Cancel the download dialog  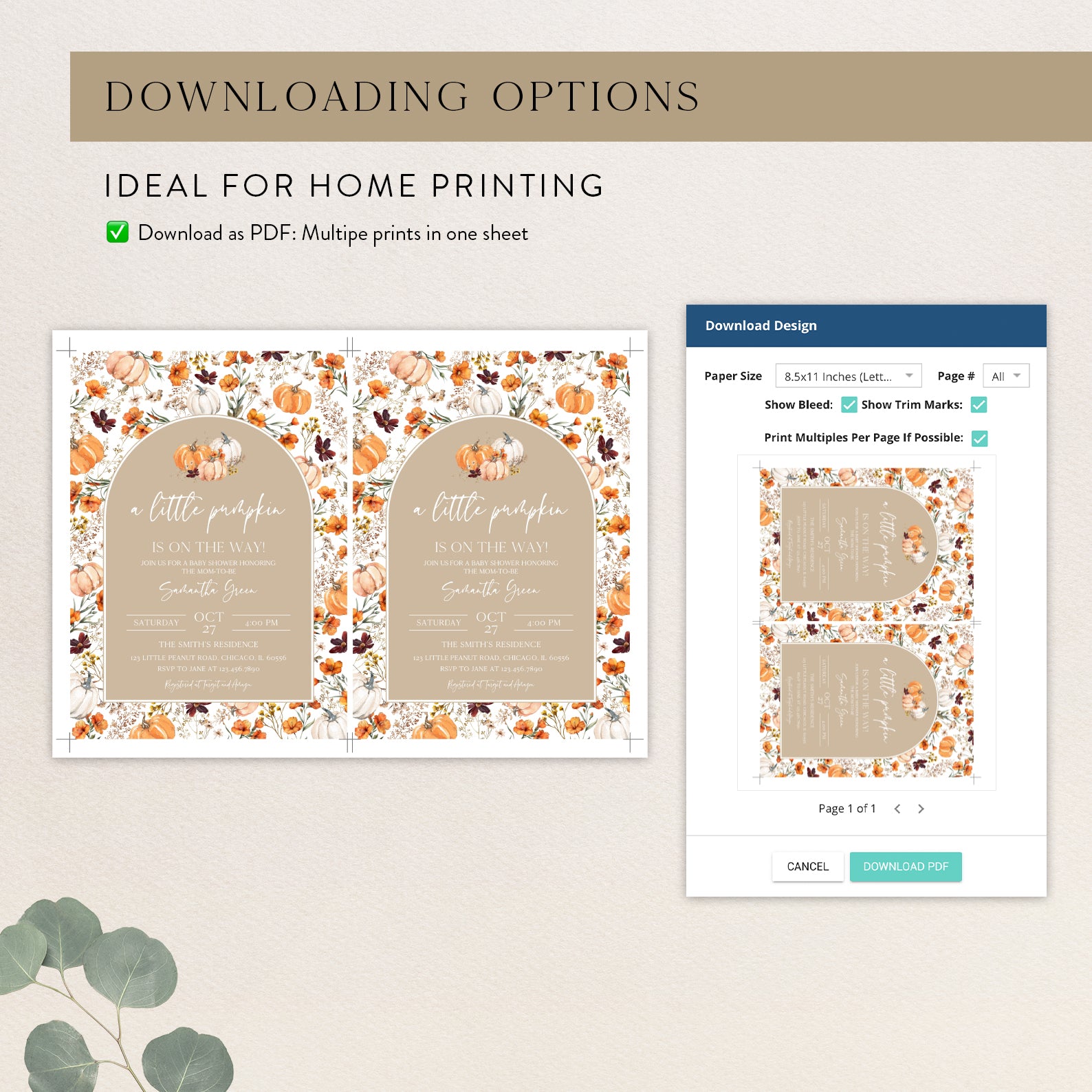tap(807, 866)
